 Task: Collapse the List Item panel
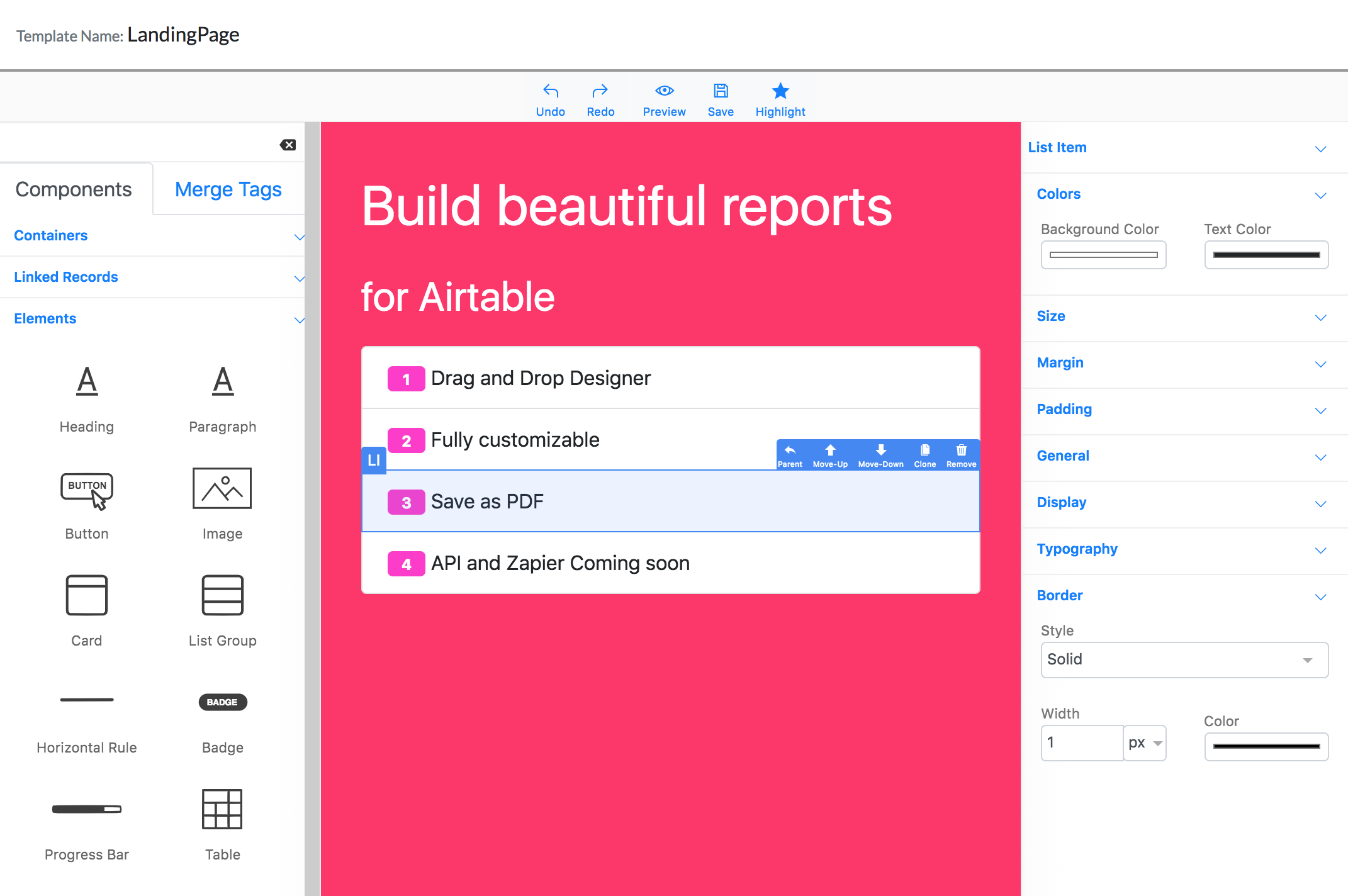[1183, 148]
